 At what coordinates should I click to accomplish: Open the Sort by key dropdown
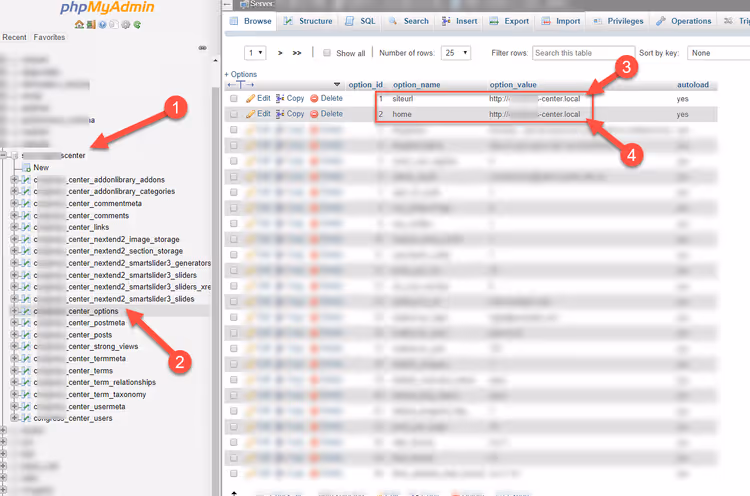[x=718, y=53]
